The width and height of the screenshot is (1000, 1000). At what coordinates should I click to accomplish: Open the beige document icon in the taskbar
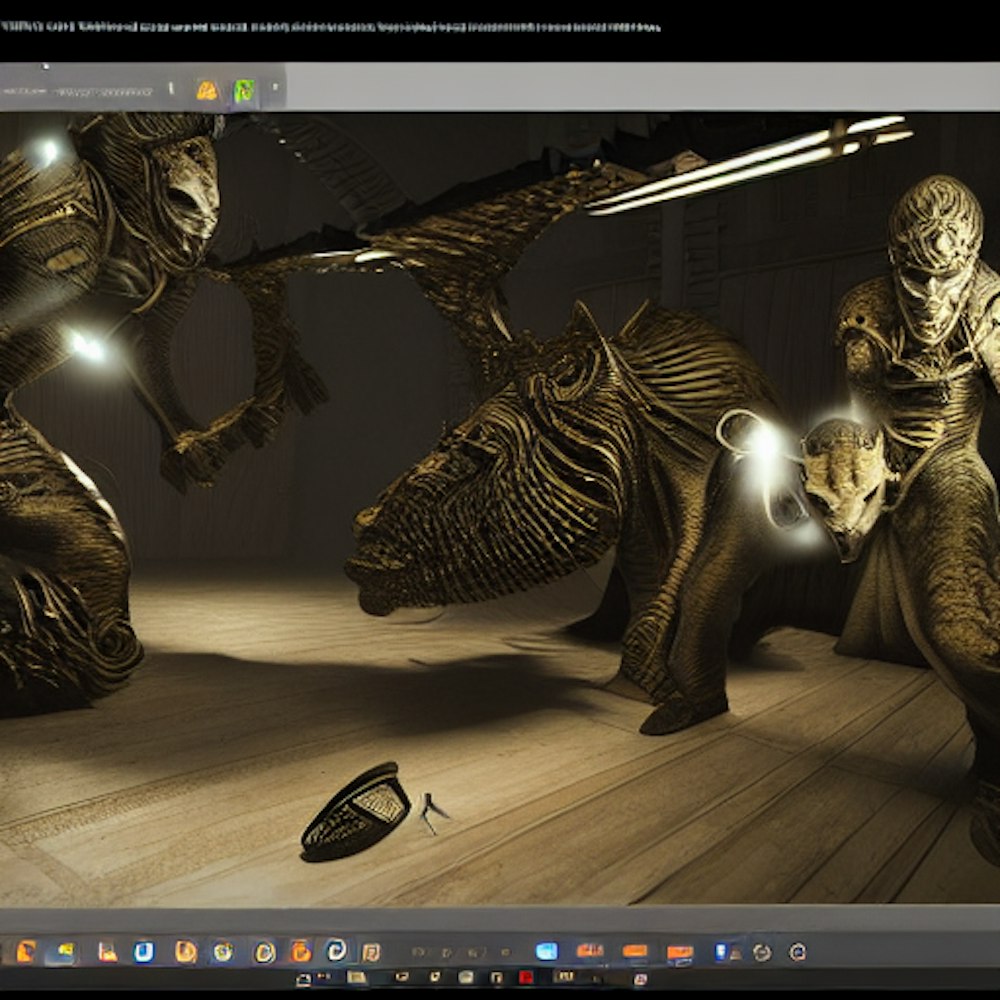pyautogui.click(x=371, y=951)
